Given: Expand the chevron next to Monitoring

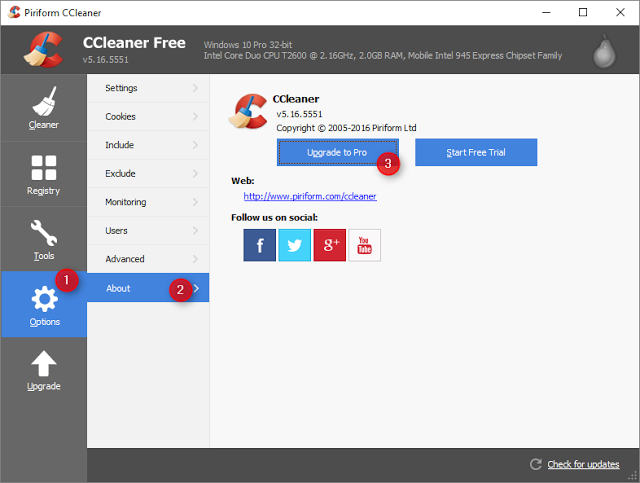Looking at the screenshot, I should coord(196,202).
